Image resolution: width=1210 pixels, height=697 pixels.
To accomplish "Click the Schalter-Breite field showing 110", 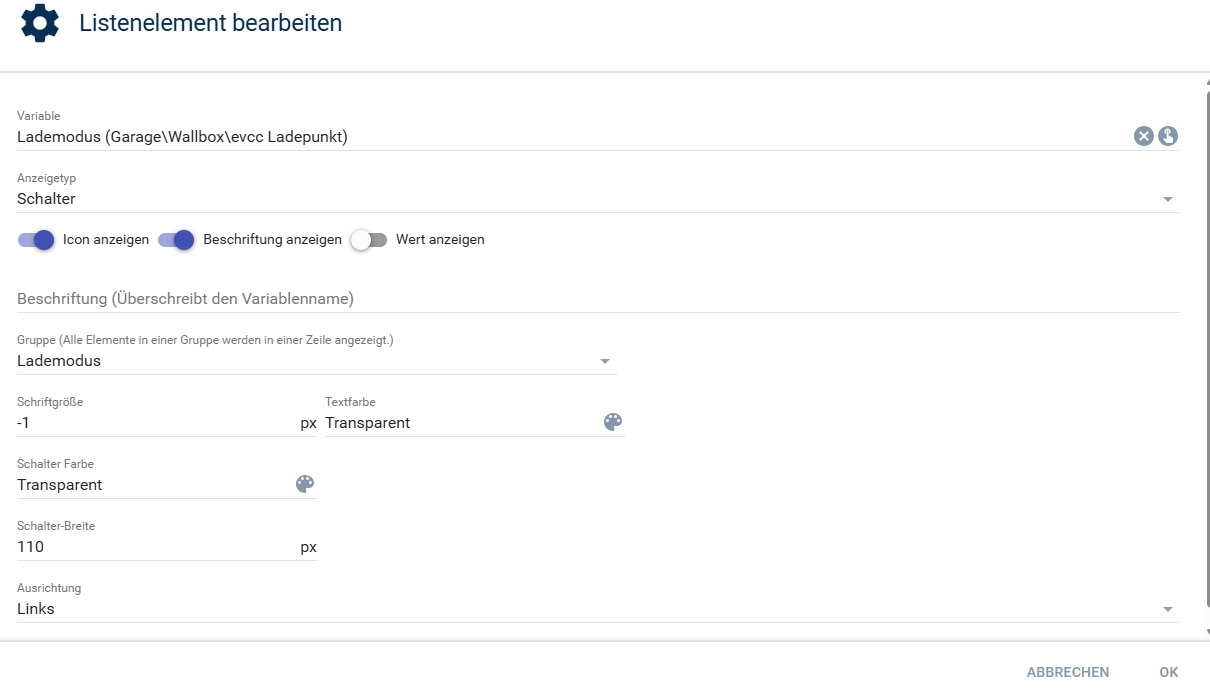I will [x=156, y=547].
